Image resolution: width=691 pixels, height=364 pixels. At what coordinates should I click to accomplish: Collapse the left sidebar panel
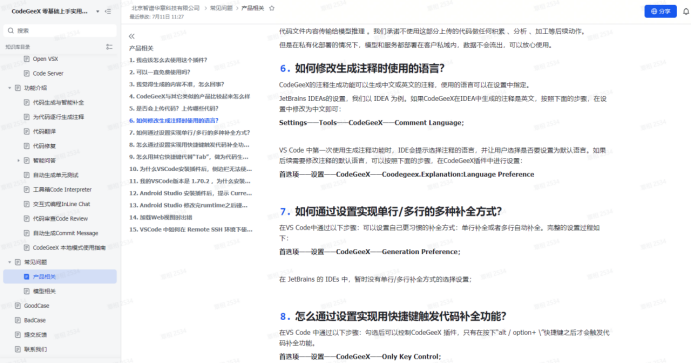108,11
